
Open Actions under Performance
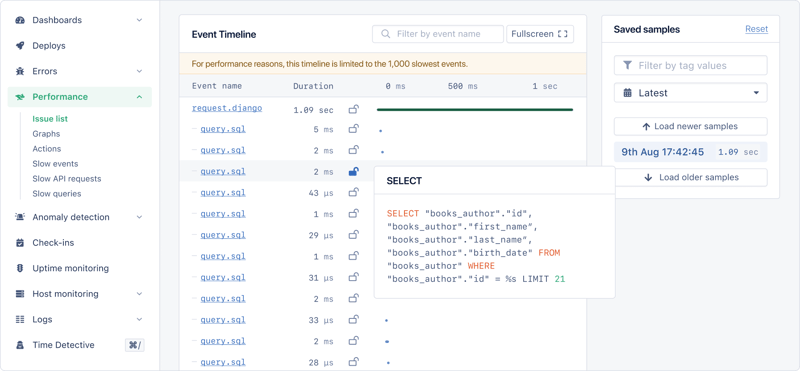point(47,149)
